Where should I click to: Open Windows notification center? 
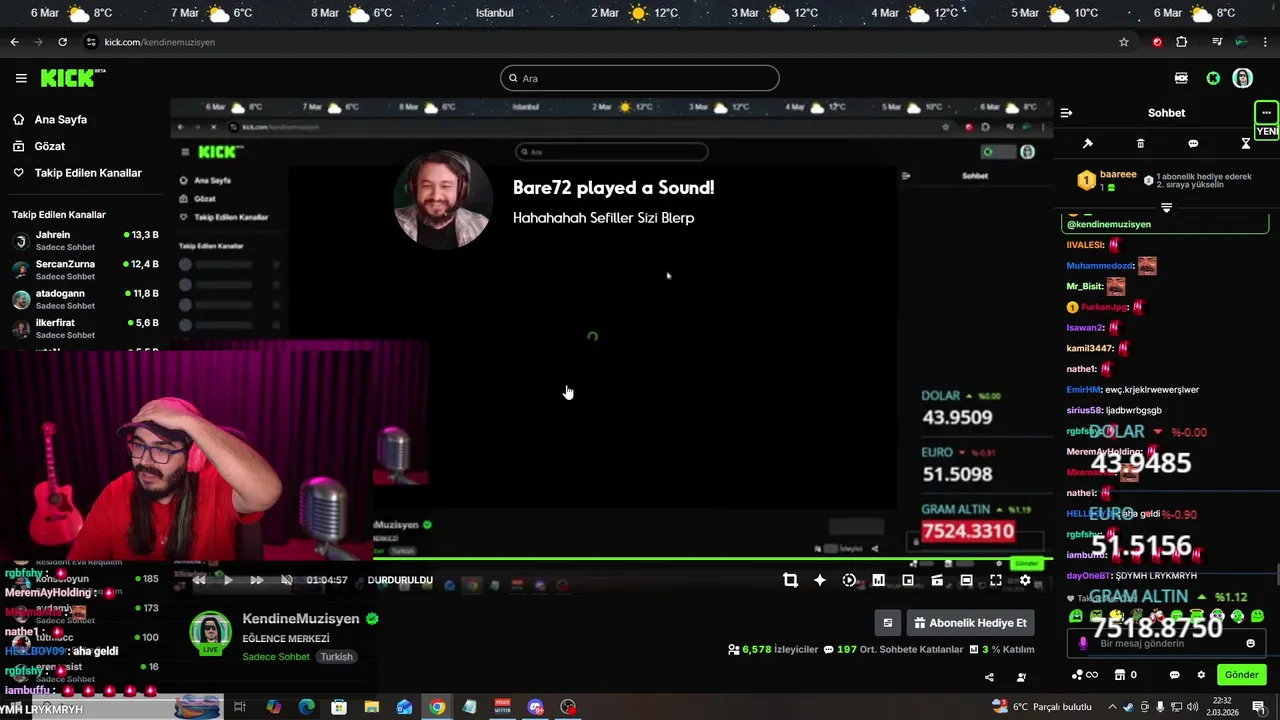[x=1258, y=707]
